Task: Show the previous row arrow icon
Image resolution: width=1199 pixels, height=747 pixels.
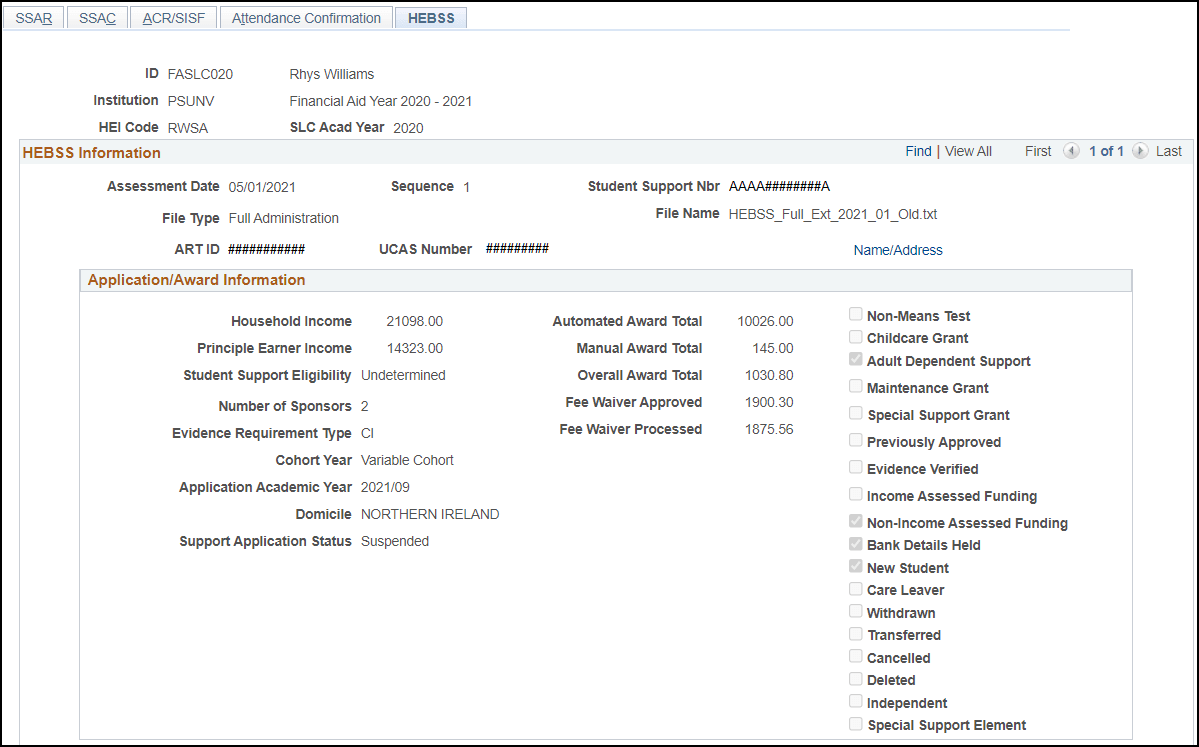Action: [1071, 151]
